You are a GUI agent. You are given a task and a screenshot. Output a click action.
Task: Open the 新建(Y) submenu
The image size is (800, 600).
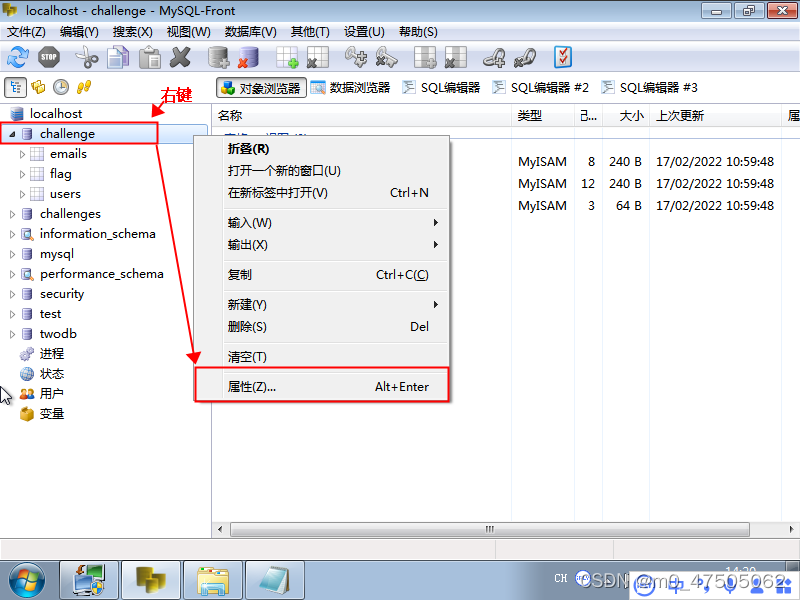pyautogui.click(x=322, y=305)
